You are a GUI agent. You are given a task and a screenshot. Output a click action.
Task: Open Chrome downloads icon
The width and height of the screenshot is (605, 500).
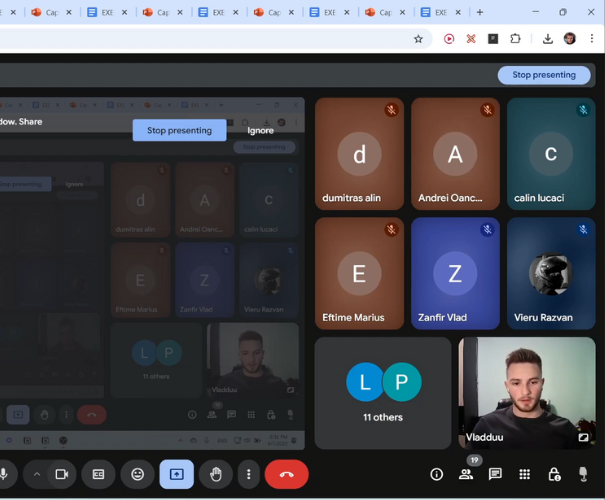click(x=548, y=39)
